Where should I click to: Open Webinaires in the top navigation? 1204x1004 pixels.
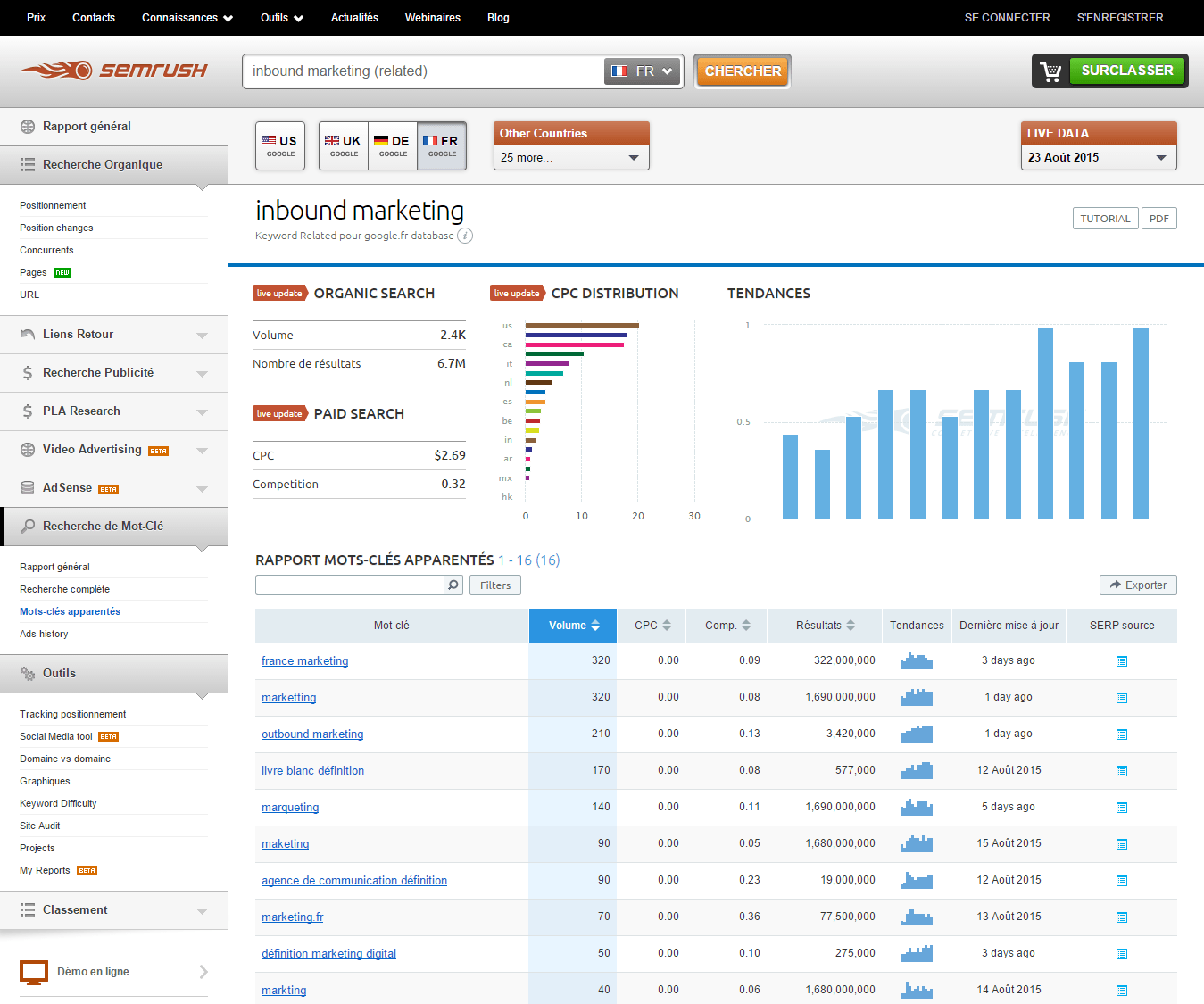[433, 18]
